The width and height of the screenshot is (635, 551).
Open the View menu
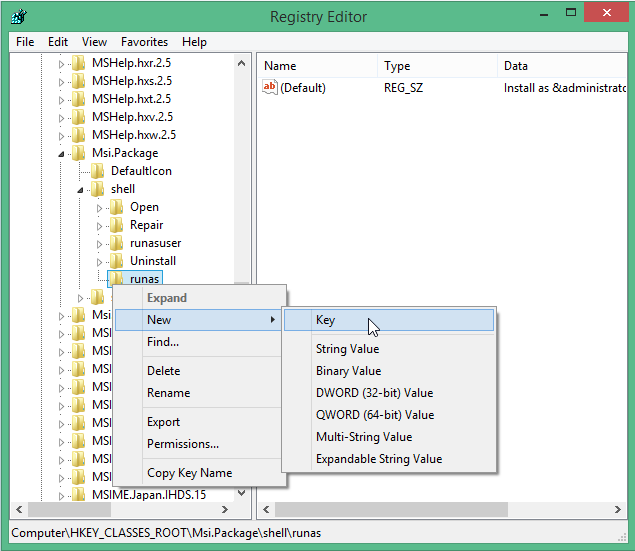[x=94, y=42]
